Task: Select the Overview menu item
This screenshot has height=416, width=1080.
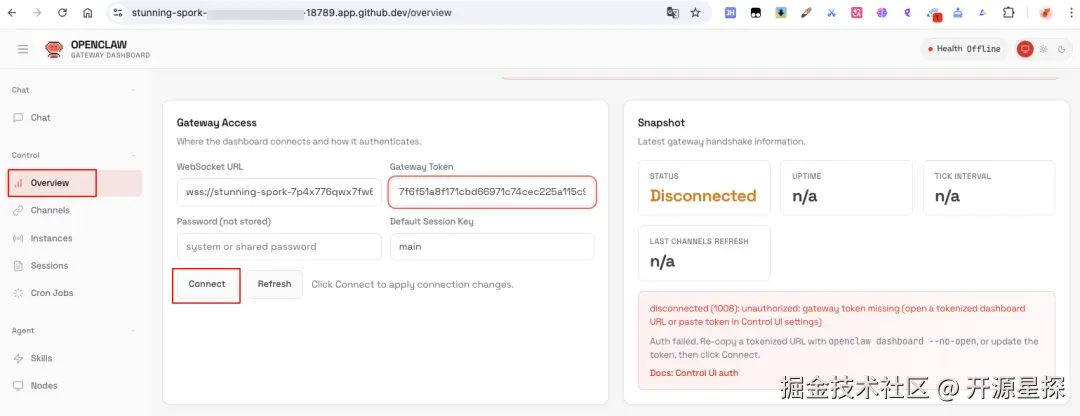Action: [x=50, y=183]
